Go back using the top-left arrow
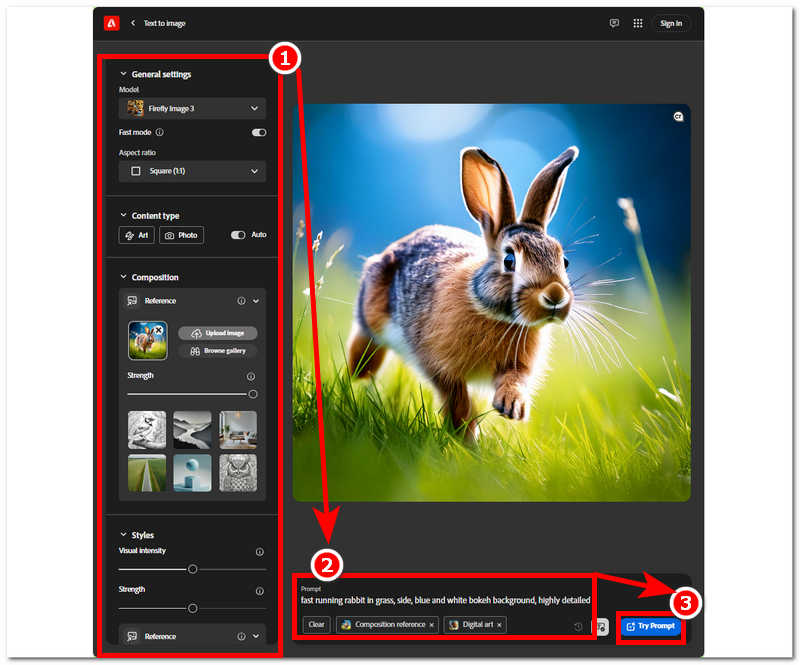This screenshot has height=665, width=800. click(x=133, y=23)
